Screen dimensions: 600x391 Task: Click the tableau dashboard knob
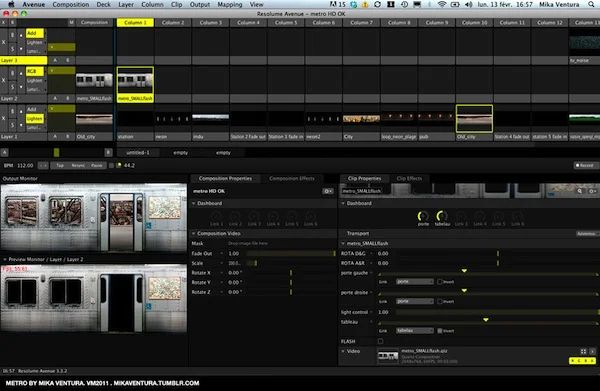[x=442, y=217]
